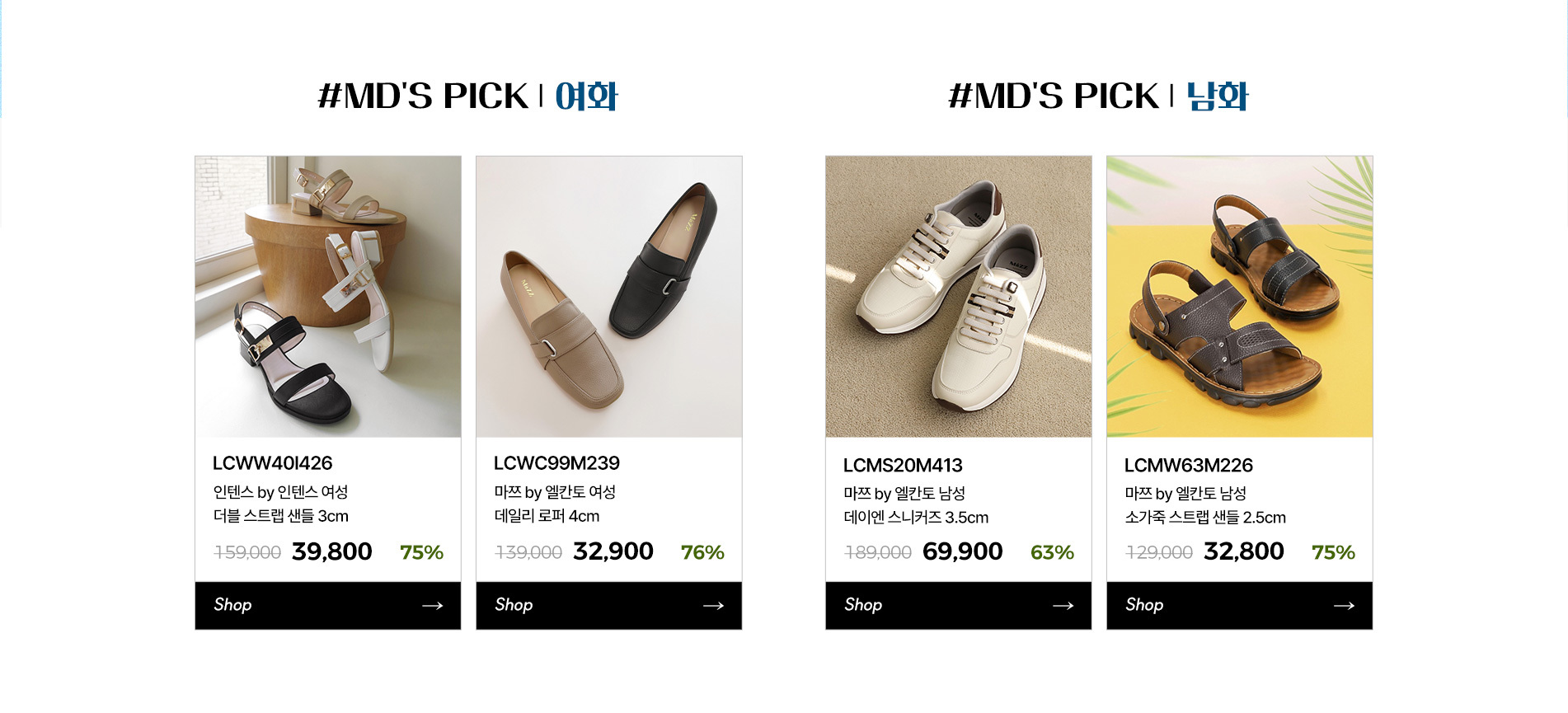
Task: Click product code LCWW40I426
Action: (x=273, y=463)
